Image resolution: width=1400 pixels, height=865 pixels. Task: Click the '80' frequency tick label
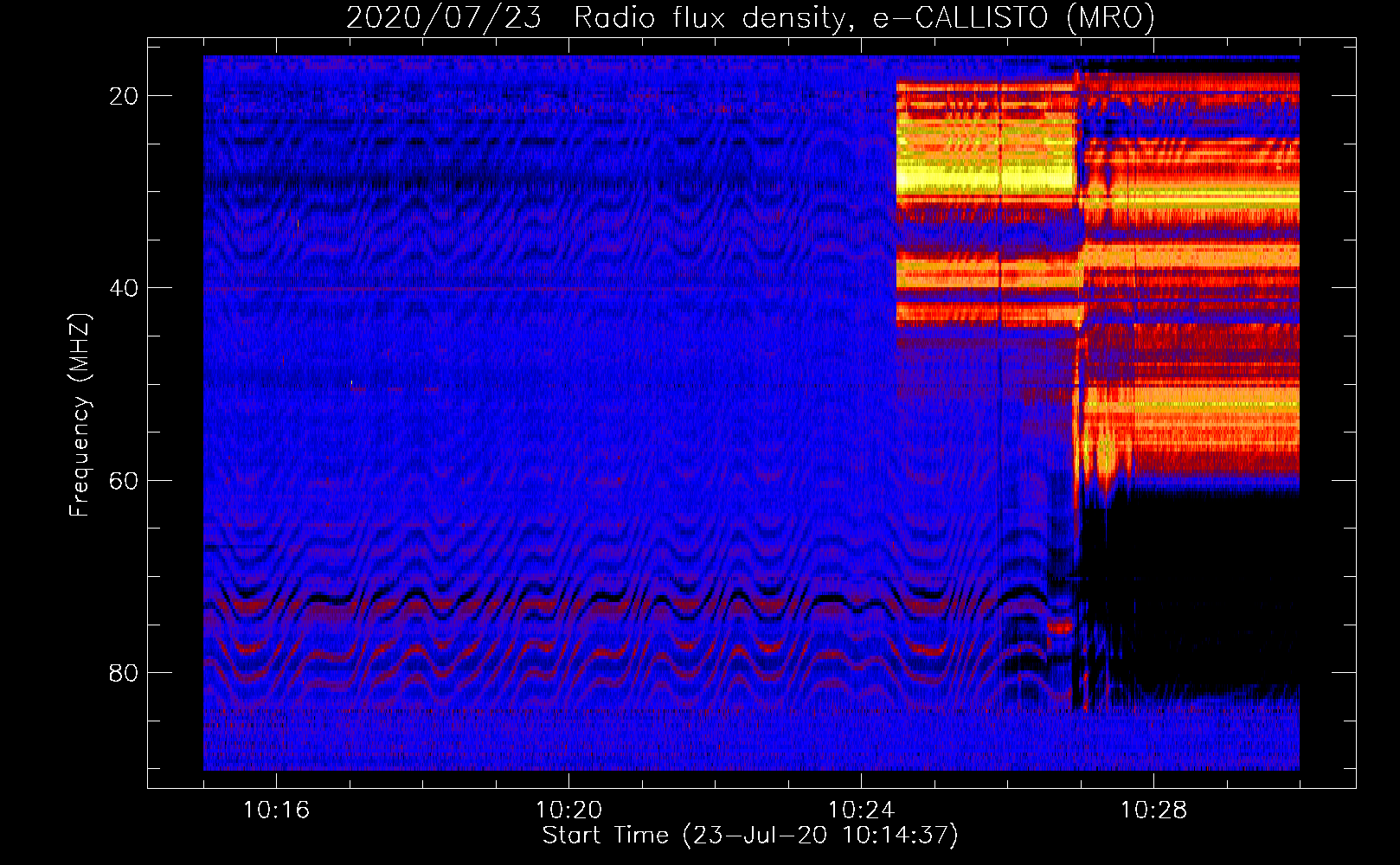(x=124, y=672)
